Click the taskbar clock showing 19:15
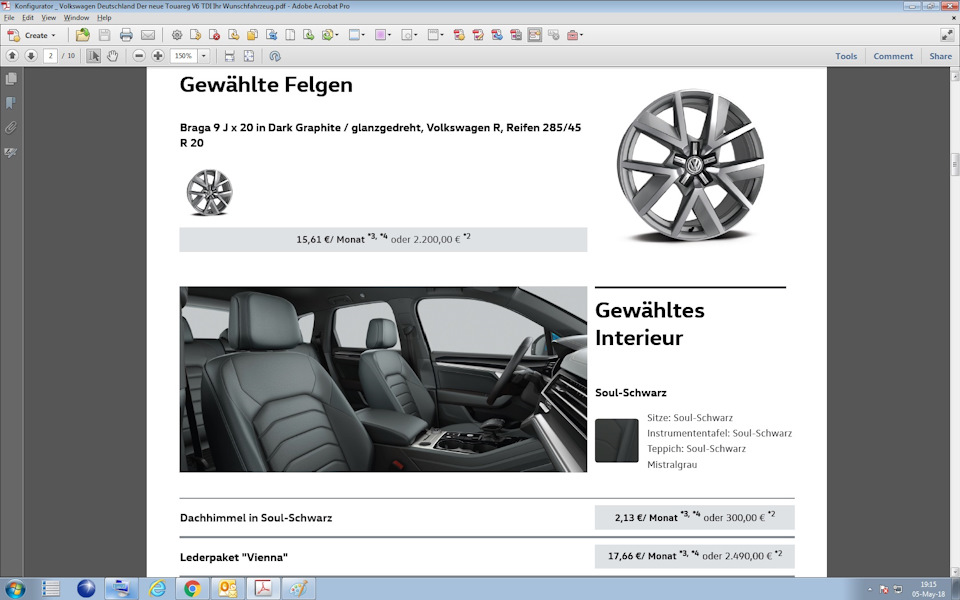 [928, 589]
